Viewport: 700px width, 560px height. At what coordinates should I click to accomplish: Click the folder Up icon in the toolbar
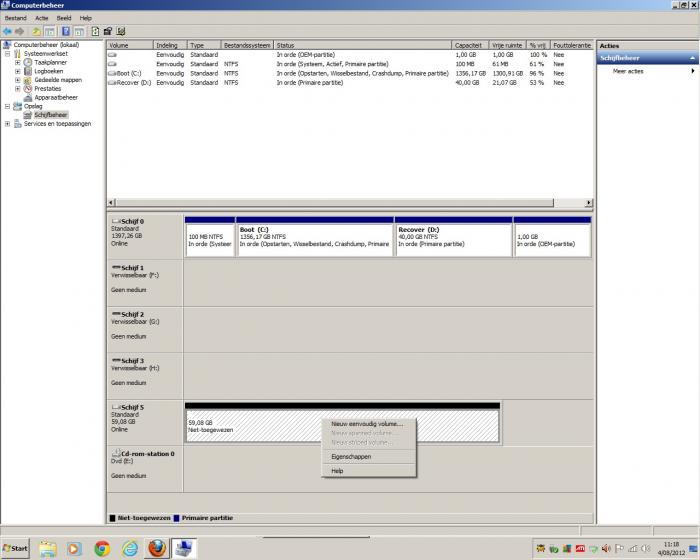tap(36, 31)
